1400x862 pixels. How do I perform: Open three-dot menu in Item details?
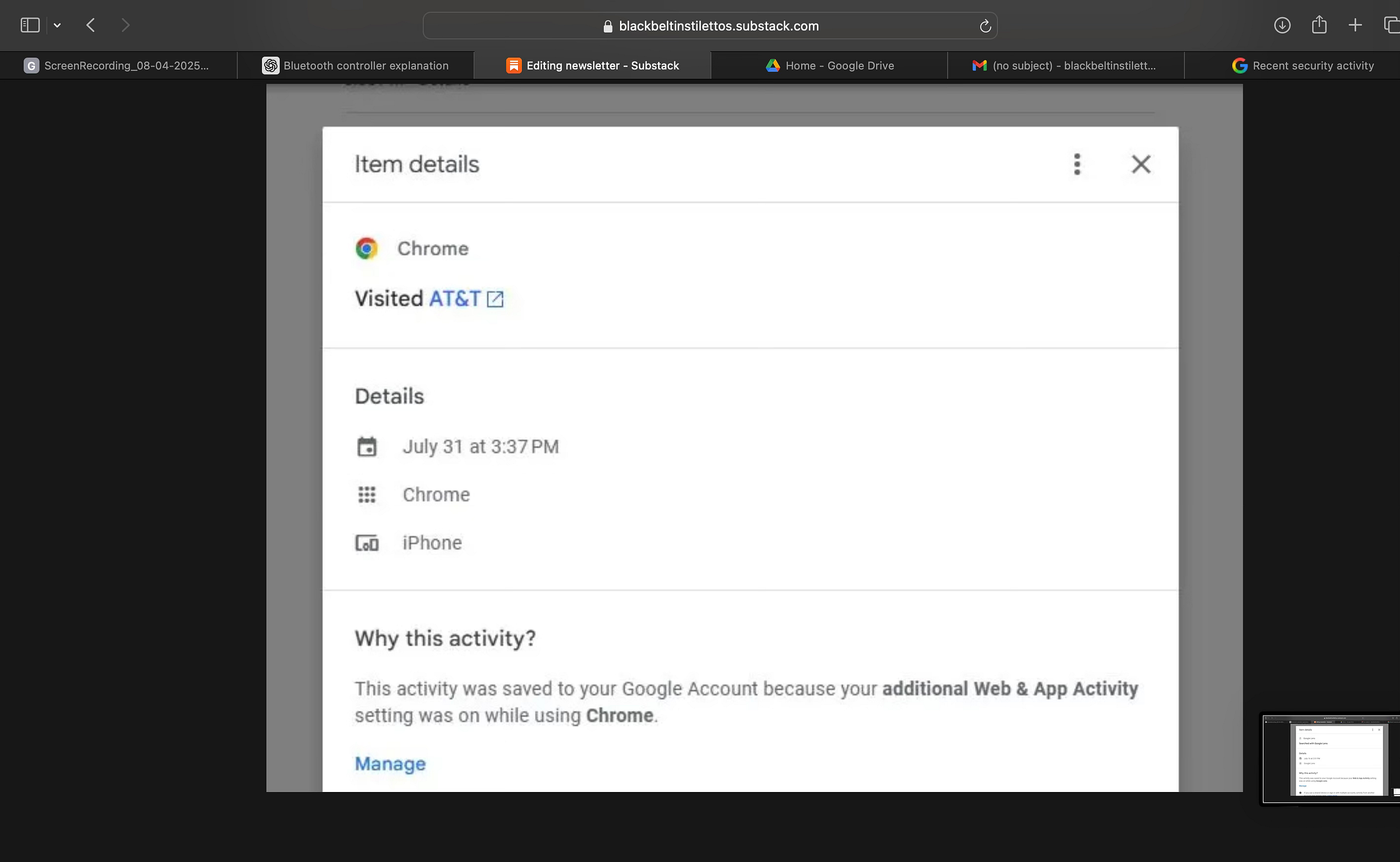pyautogui.click(x=1077, y=164)
